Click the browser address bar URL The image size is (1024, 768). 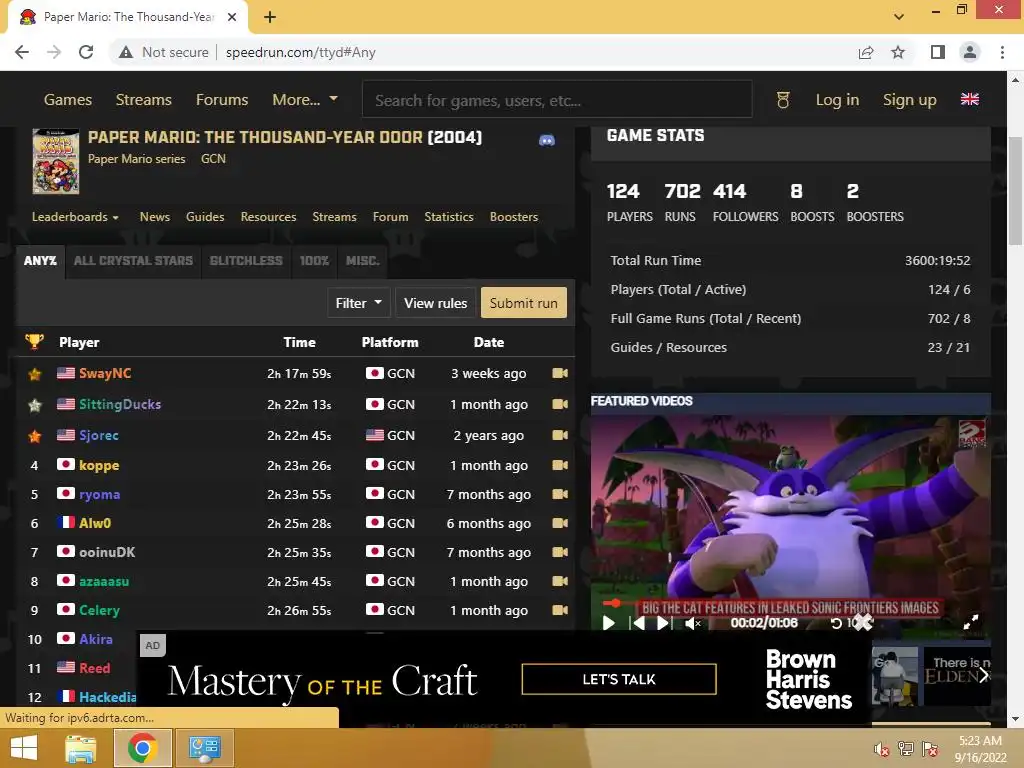(x=300, y=52)
